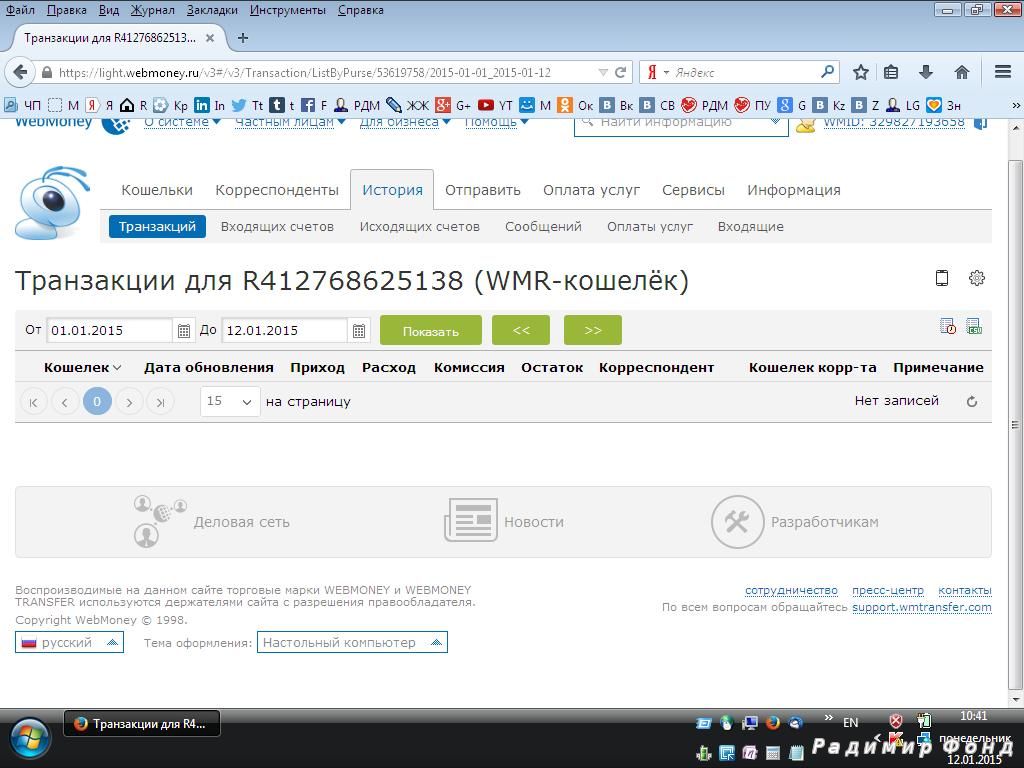Open the downloads arrow icon
The height and width of the screenshot is (768, 1024).
pos(926,72)
